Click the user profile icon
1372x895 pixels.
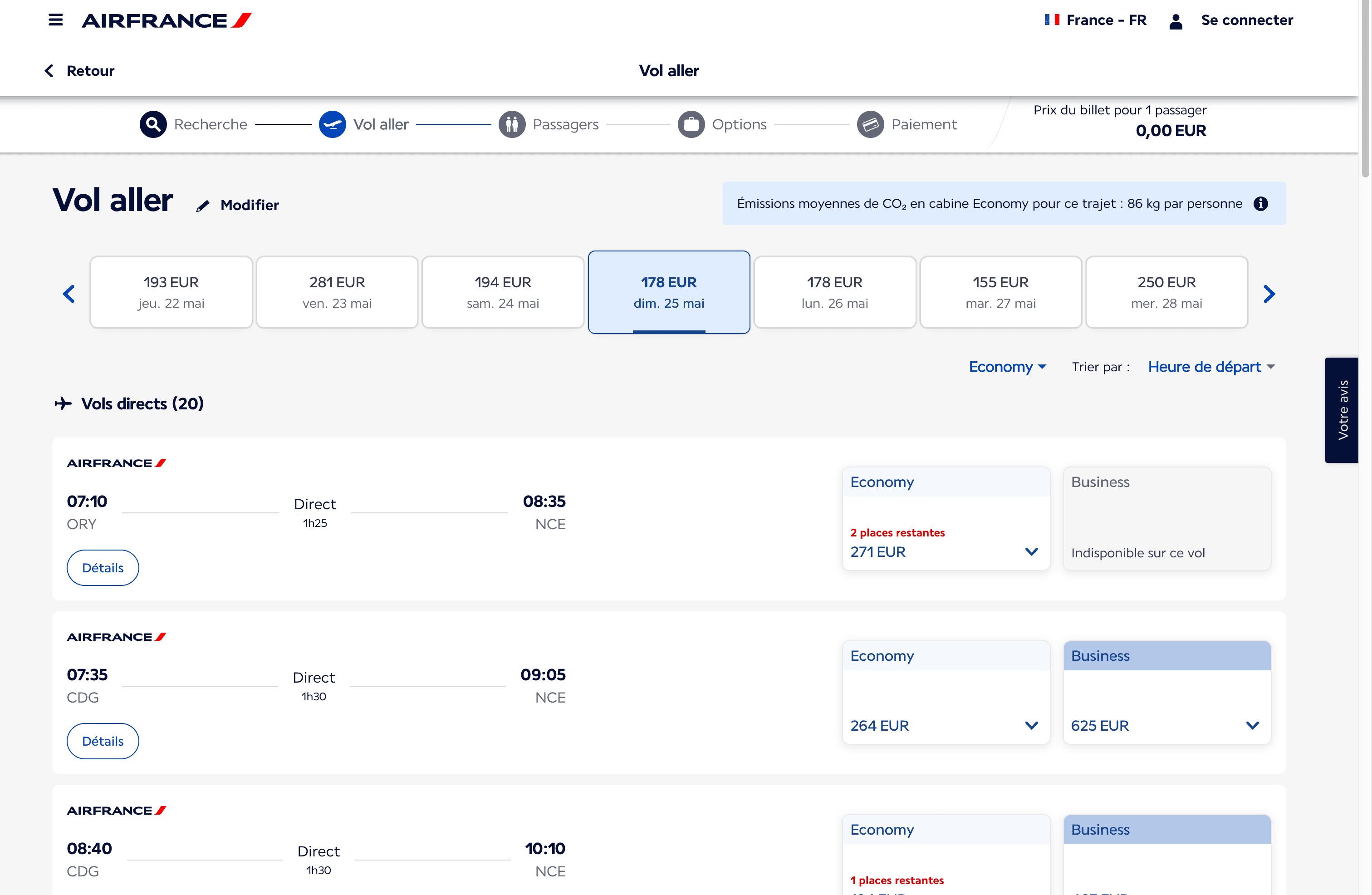click(1176, 21)
